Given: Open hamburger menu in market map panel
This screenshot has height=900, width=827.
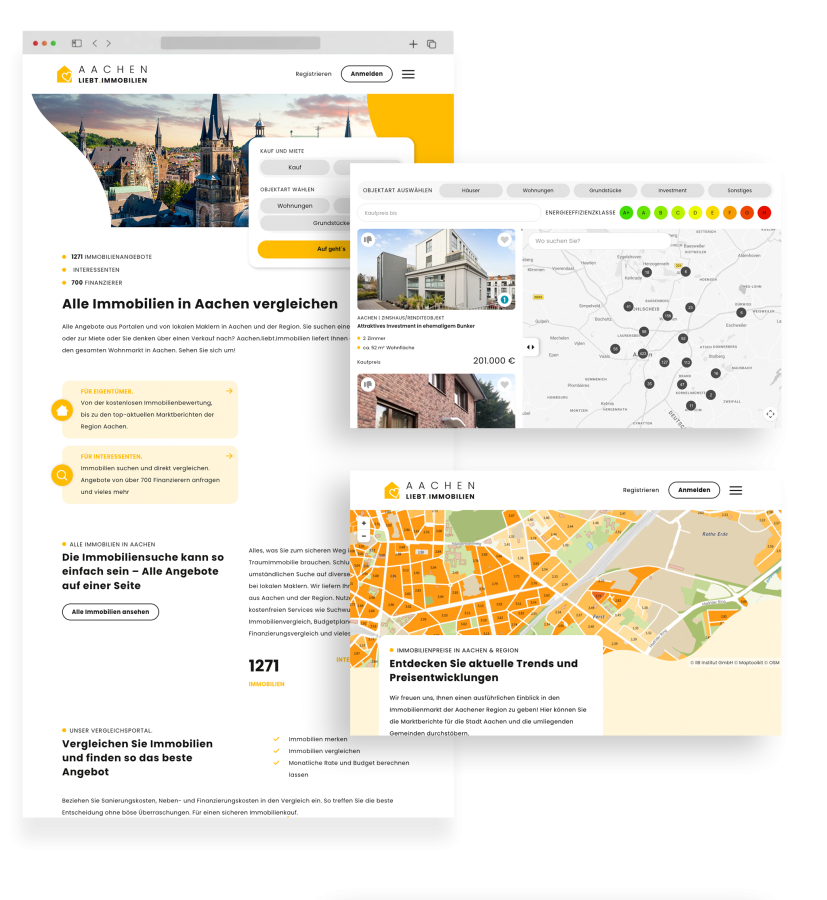Looking at the screenshot, I should point(736,490).
